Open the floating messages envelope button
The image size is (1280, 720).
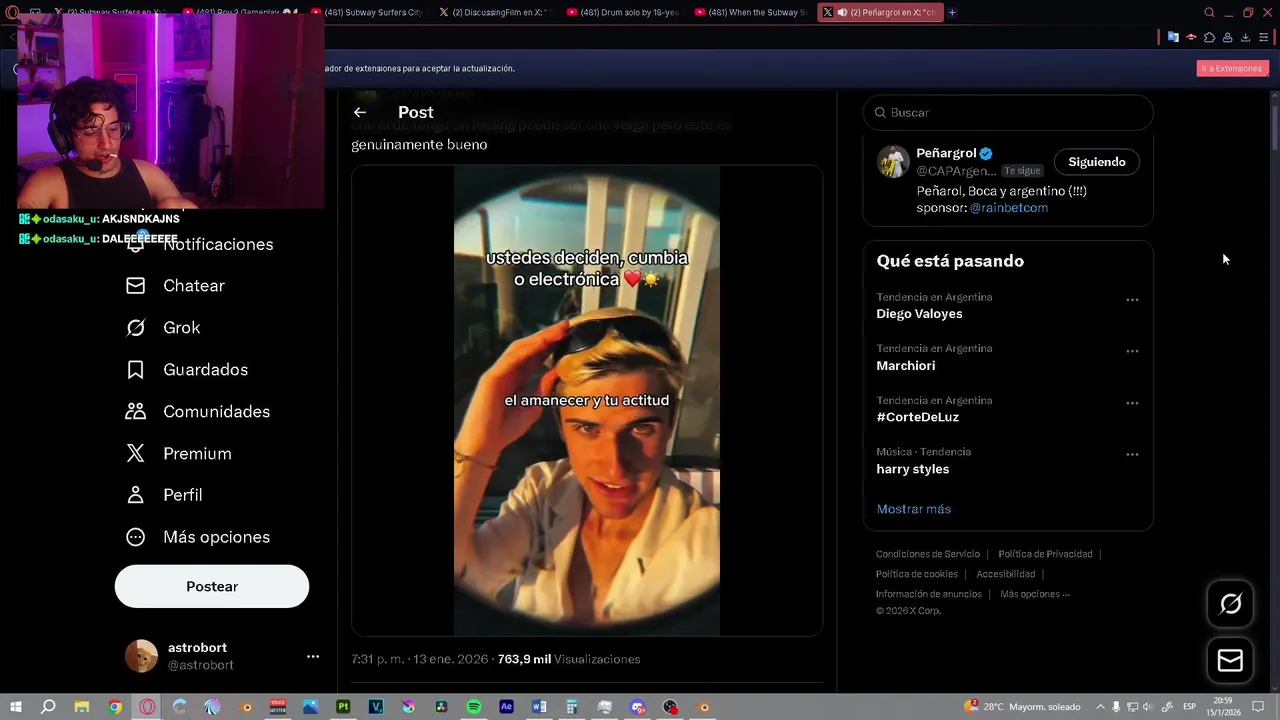point(1230,660)
